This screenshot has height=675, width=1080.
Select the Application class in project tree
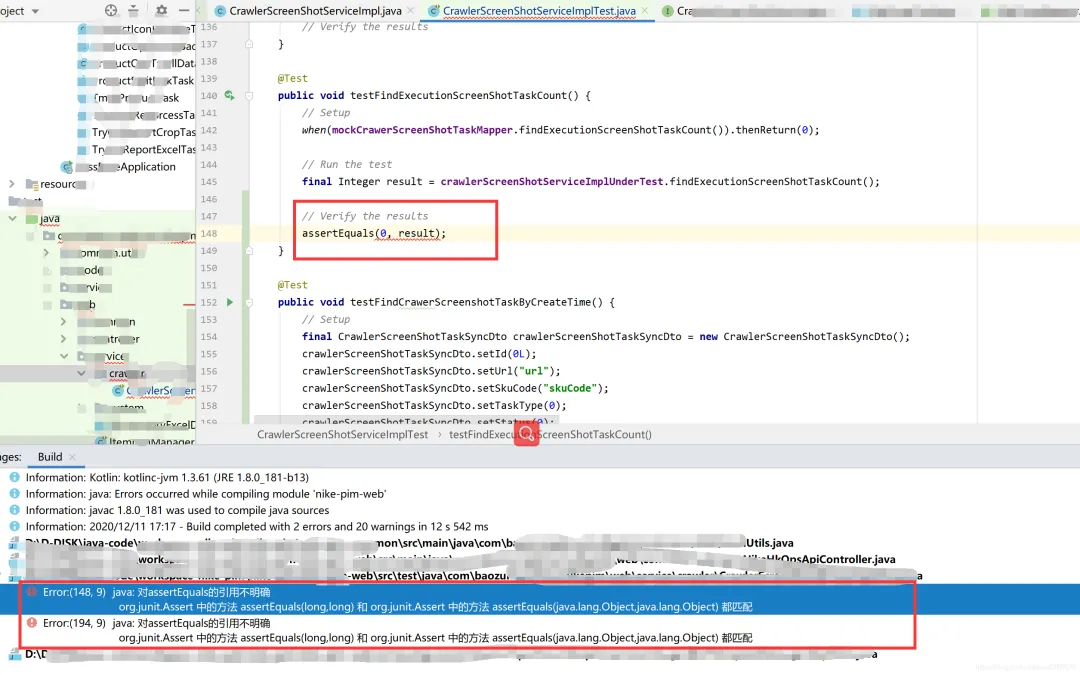[x=125, y=167]
